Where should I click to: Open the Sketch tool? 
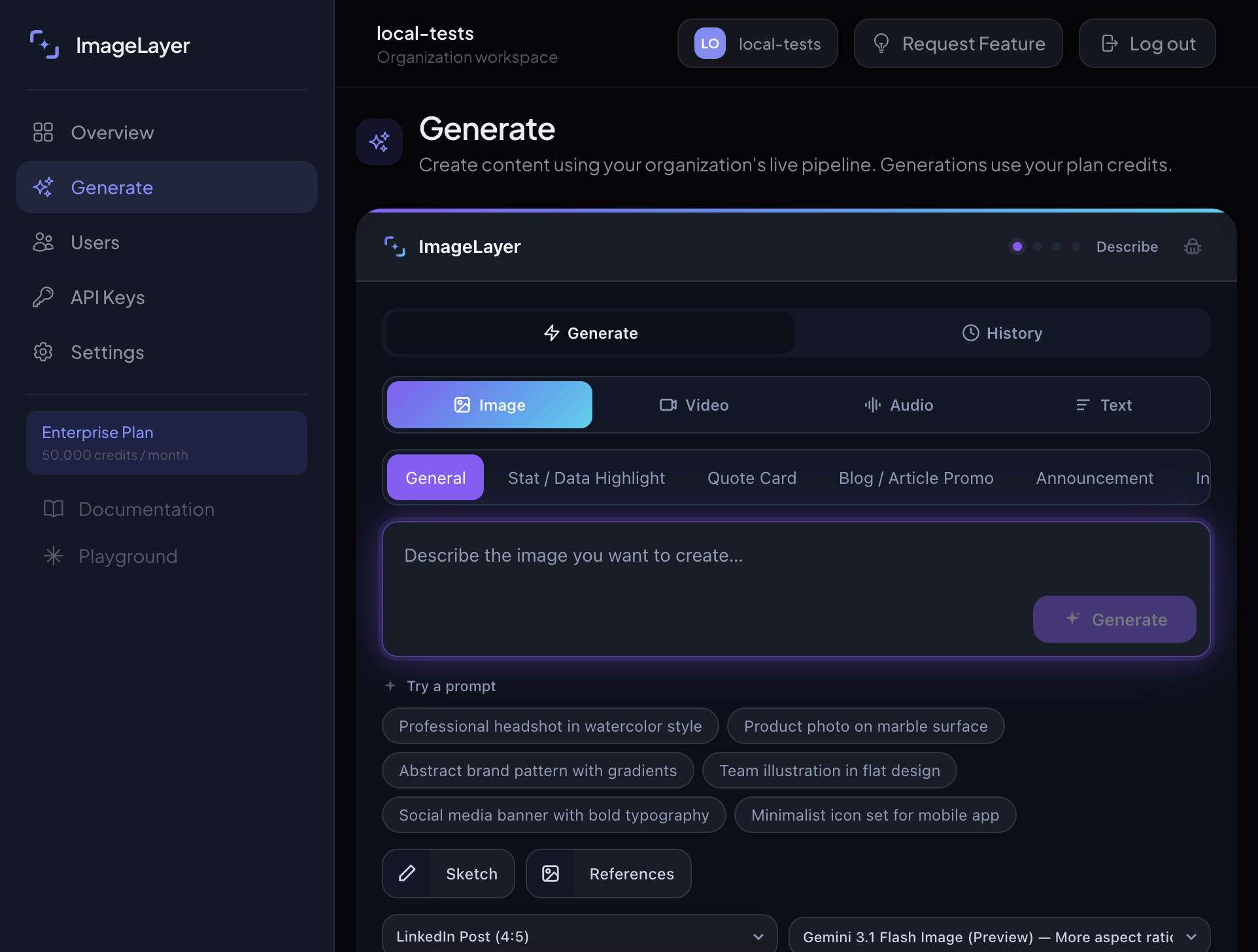tap(449, 874)
